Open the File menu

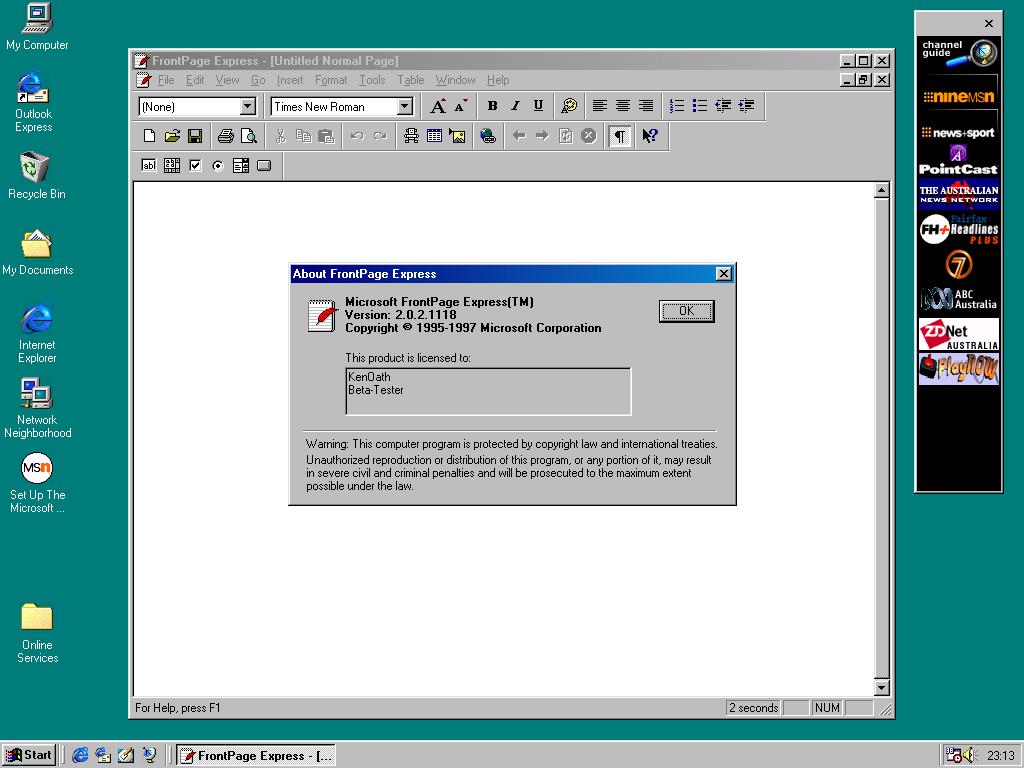(166, 80)
